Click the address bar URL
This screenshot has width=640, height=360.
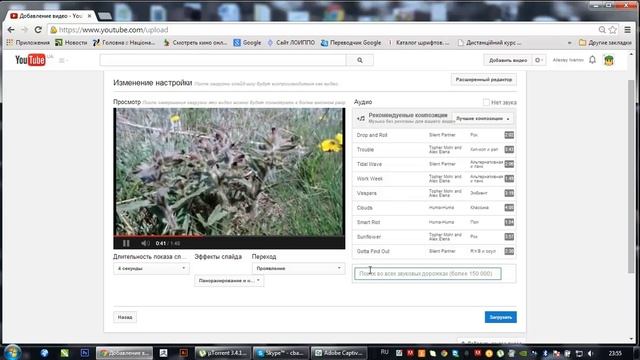click(113, 30)
